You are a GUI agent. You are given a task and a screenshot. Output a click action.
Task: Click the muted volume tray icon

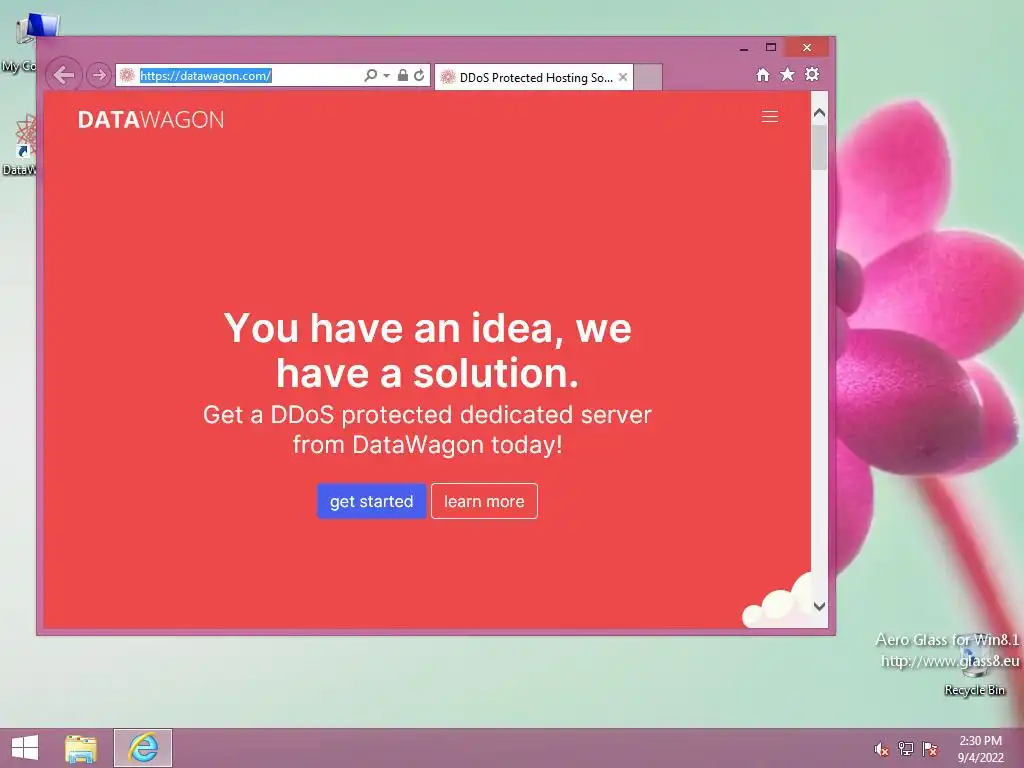[x=881, y=749]
